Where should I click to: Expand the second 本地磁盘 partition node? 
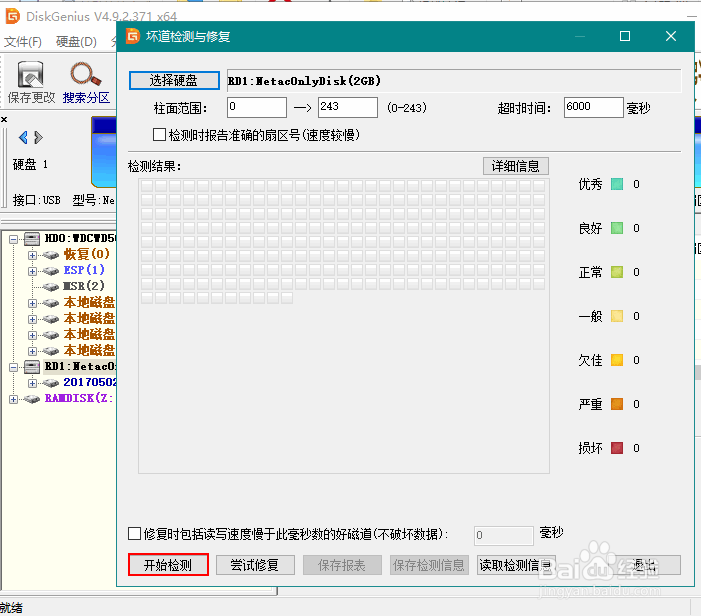click(32, 319)
